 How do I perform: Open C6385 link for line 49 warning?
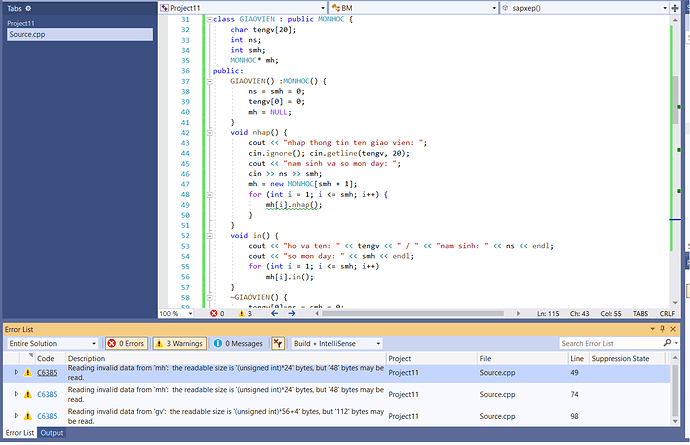[47, 372]
